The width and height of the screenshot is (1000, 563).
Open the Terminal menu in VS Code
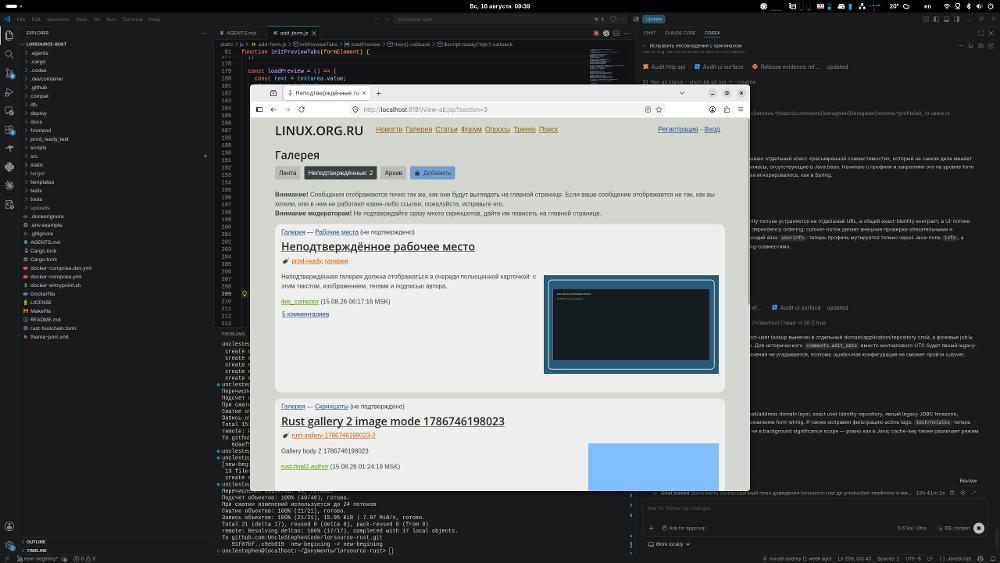tap(132, 19)
